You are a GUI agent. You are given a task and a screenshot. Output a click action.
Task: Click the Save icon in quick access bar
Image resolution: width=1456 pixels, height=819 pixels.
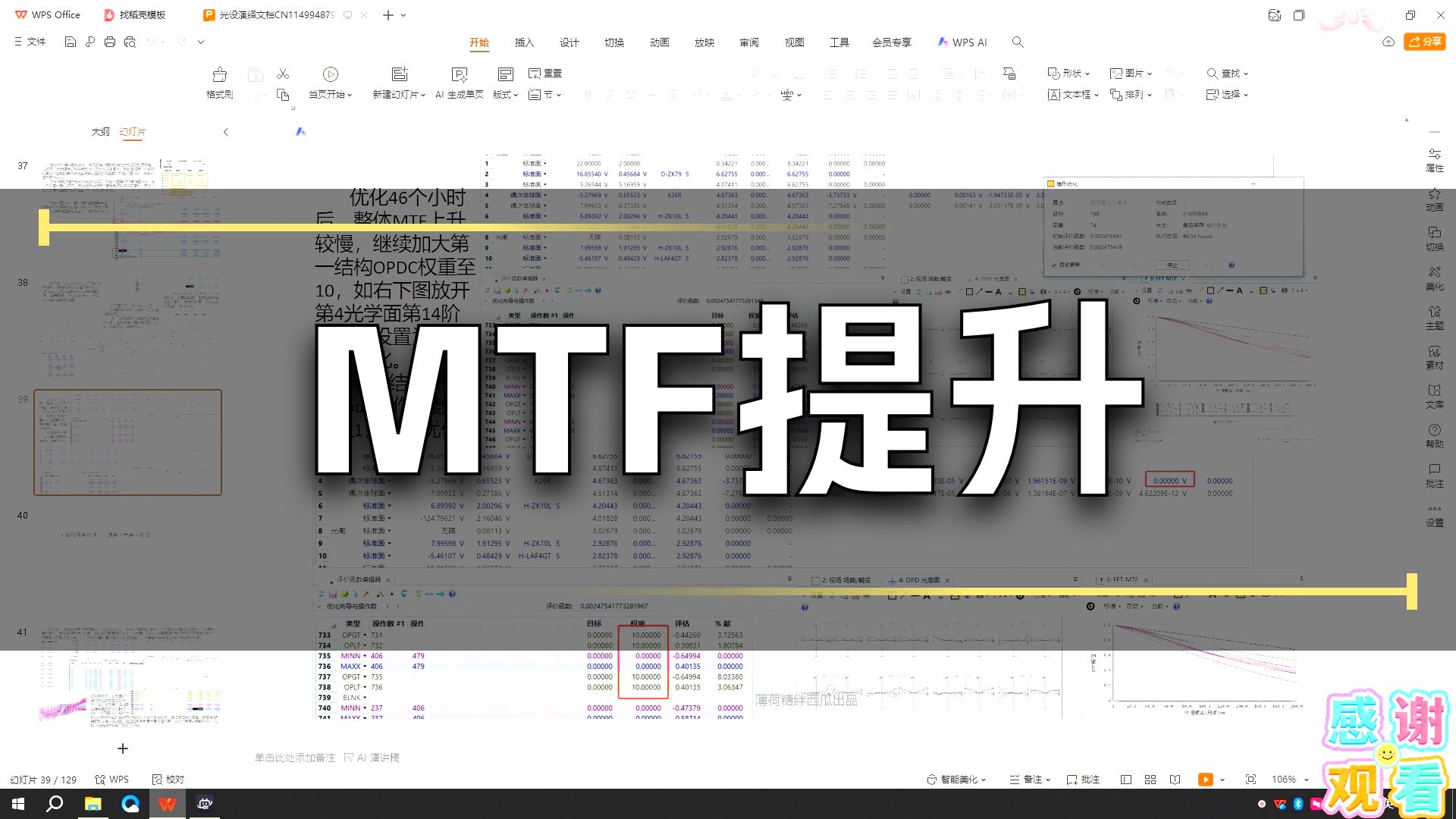tap(70, 42)
